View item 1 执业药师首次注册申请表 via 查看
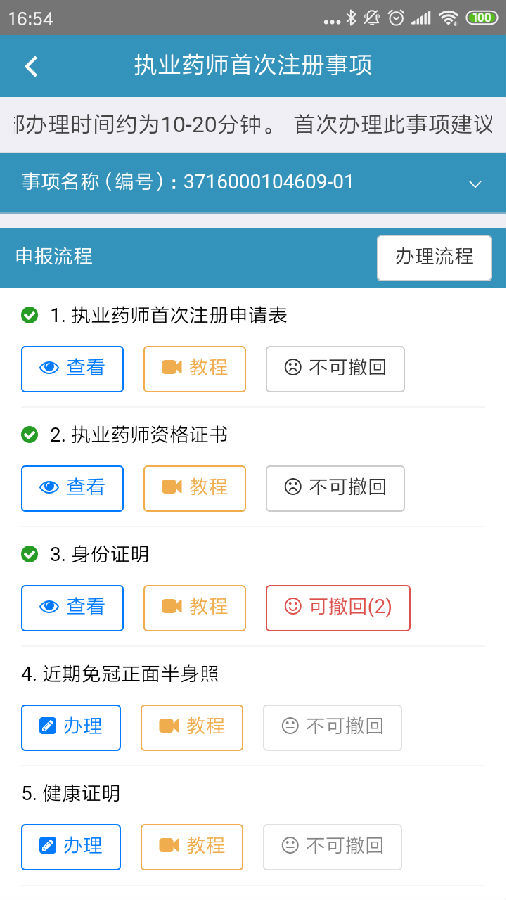This screenshot has height=900, width=506. (72, 368)
